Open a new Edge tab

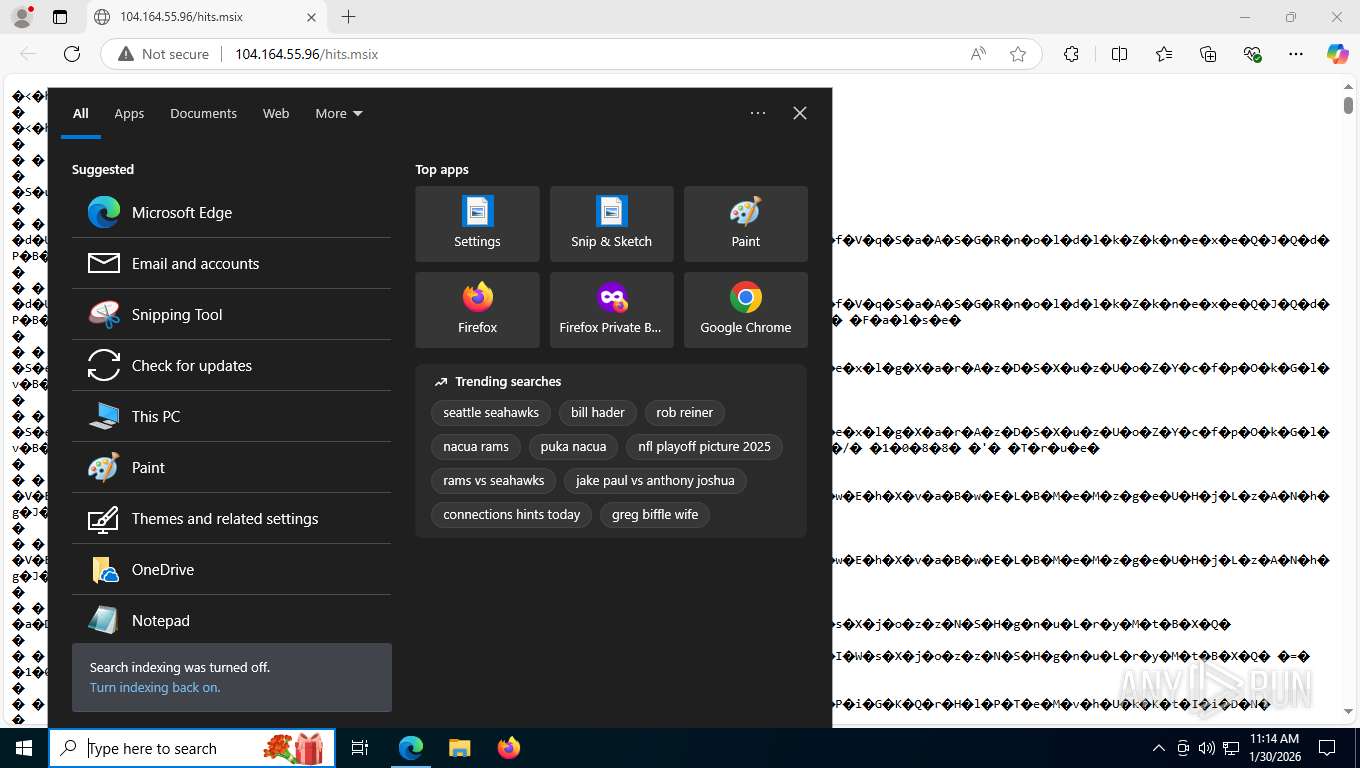pos(348,17)
